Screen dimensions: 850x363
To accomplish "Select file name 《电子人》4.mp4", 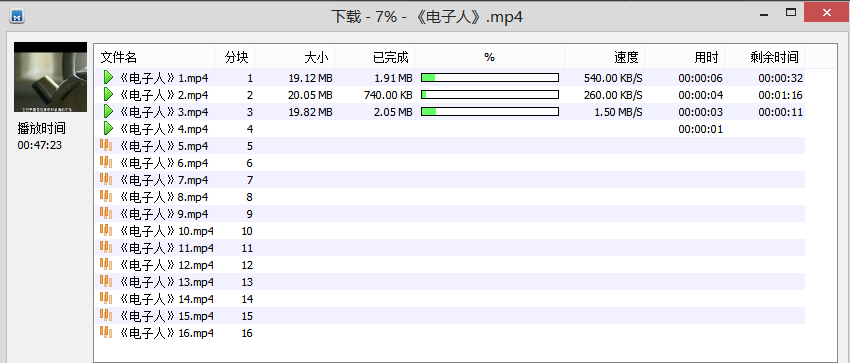I will (163, 129).
